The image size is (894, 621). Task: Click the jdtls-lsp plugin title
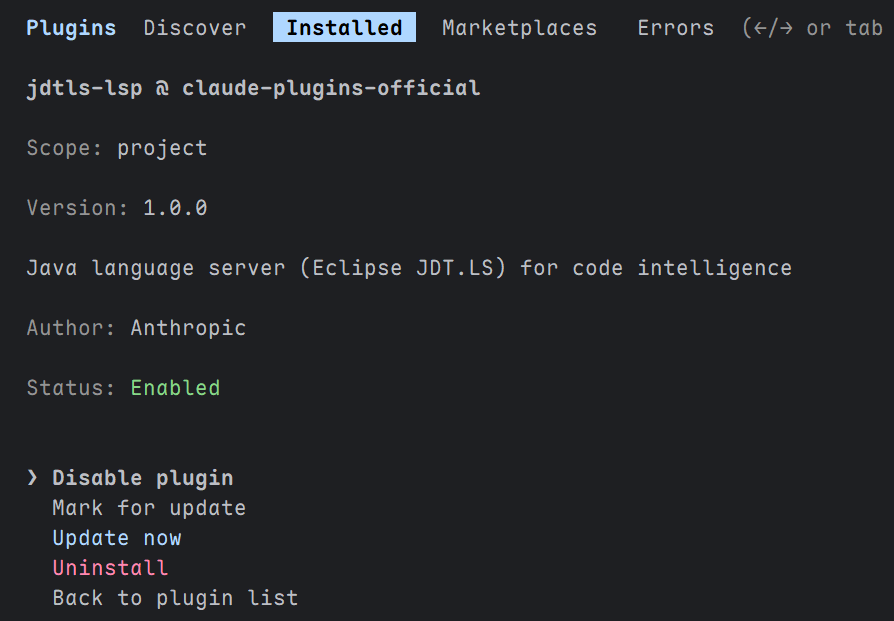click(x=84, y=88)
